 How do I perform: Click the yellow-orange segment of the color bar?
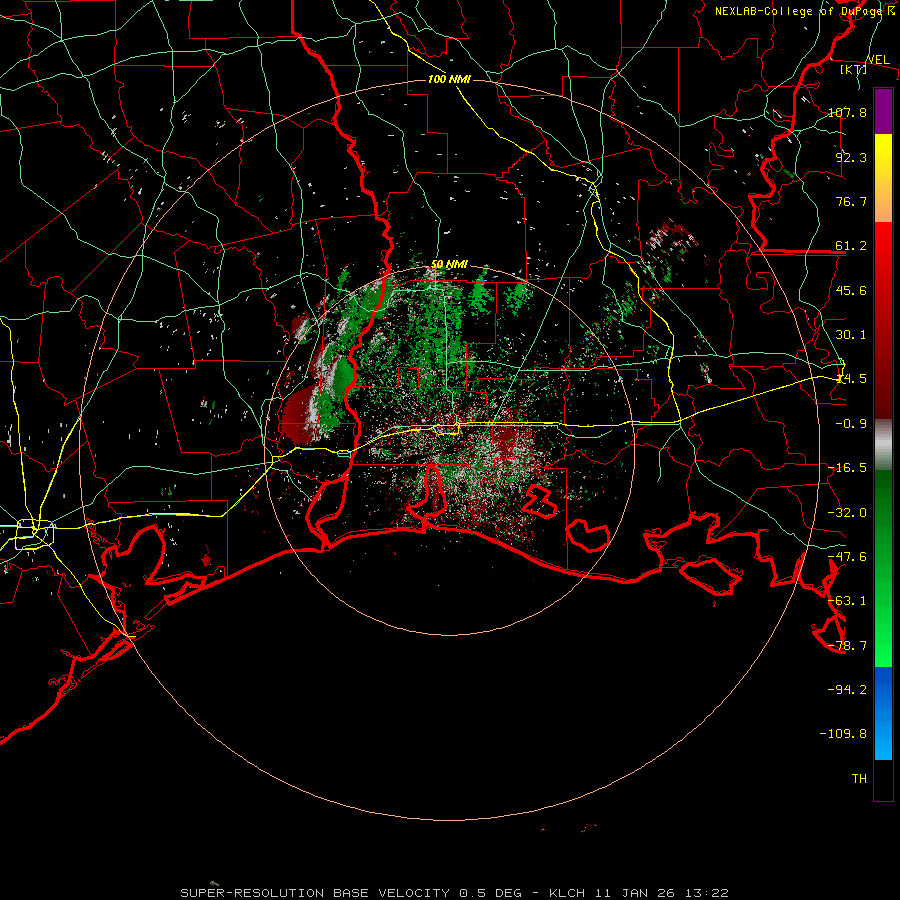883,178
